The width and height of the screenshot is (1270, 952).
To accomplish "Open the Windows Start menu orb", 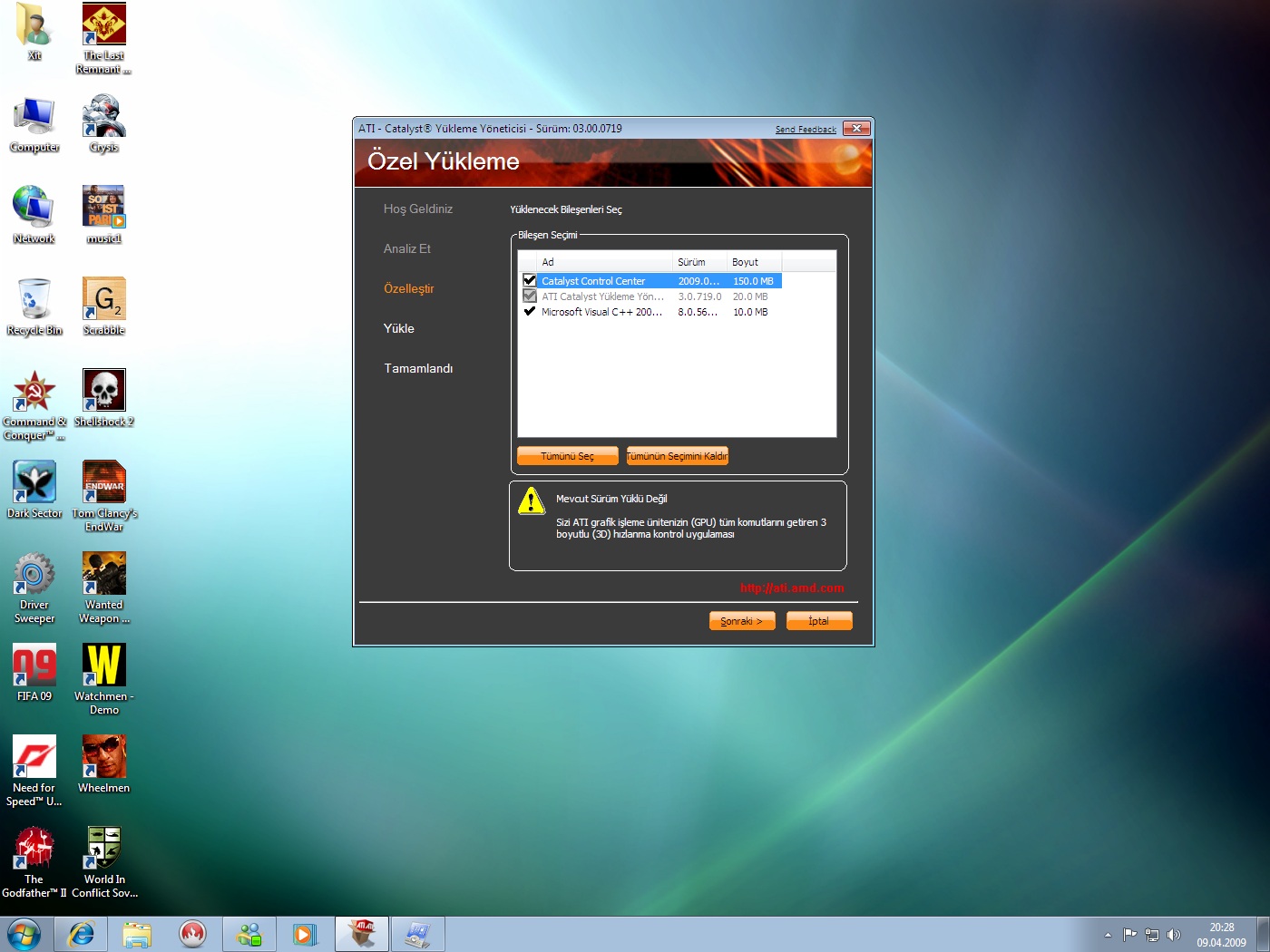I will (24, 934).
